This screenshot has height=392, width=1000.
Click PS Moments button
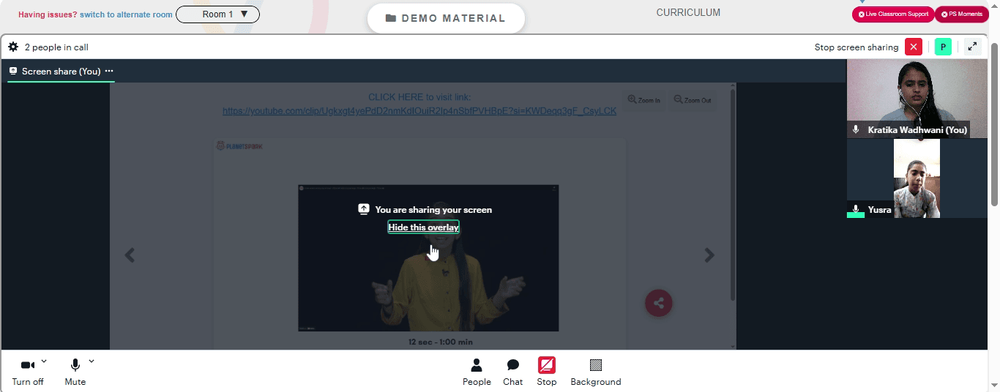point(962,14)
